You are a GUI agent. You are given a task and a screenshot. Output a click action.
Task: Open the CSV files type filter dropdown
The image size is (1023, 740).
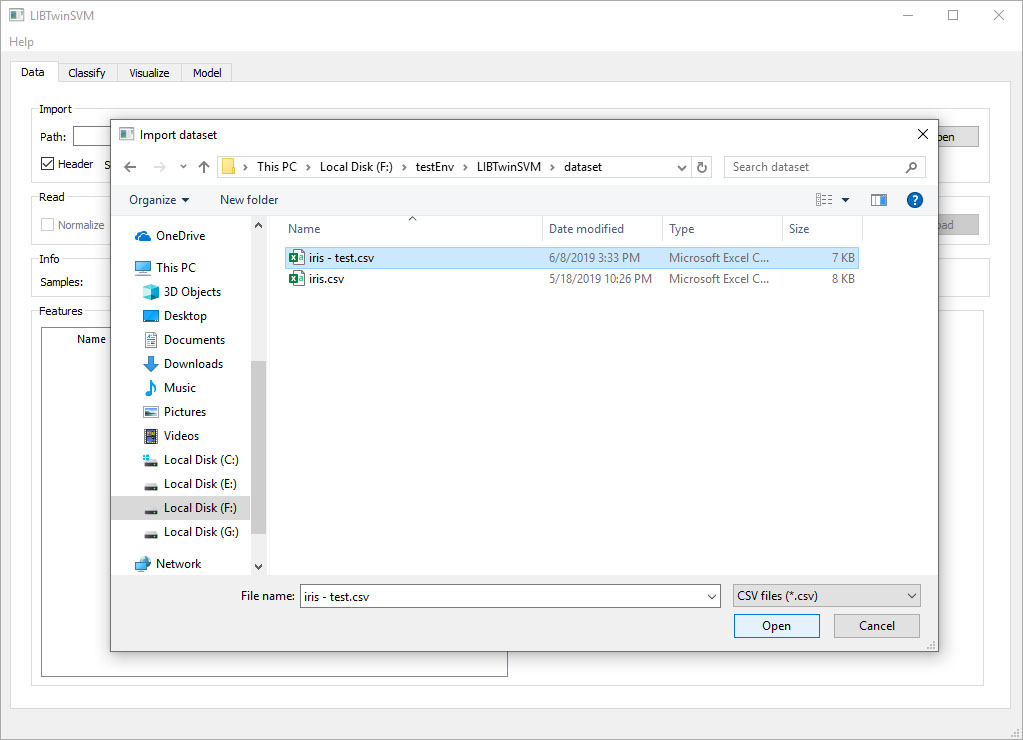827,596
